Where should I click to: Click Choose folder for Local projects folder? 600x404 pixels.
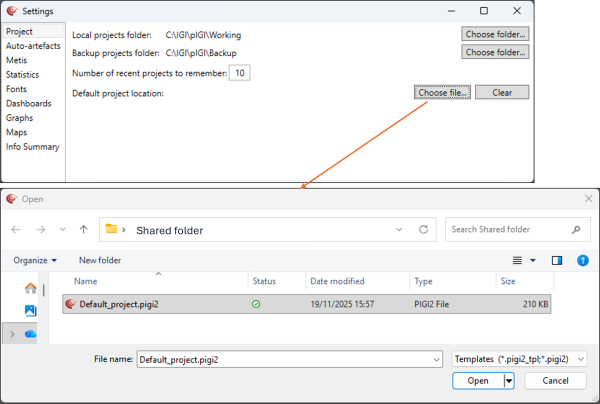pyautogui.click(x=494, y=34)
